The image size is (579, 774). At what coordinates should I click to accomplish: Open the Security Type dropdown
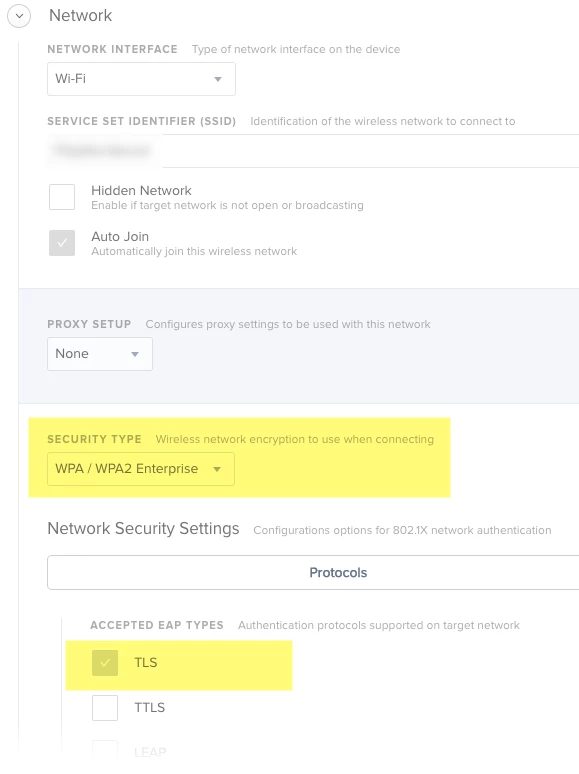pos(141,469)
